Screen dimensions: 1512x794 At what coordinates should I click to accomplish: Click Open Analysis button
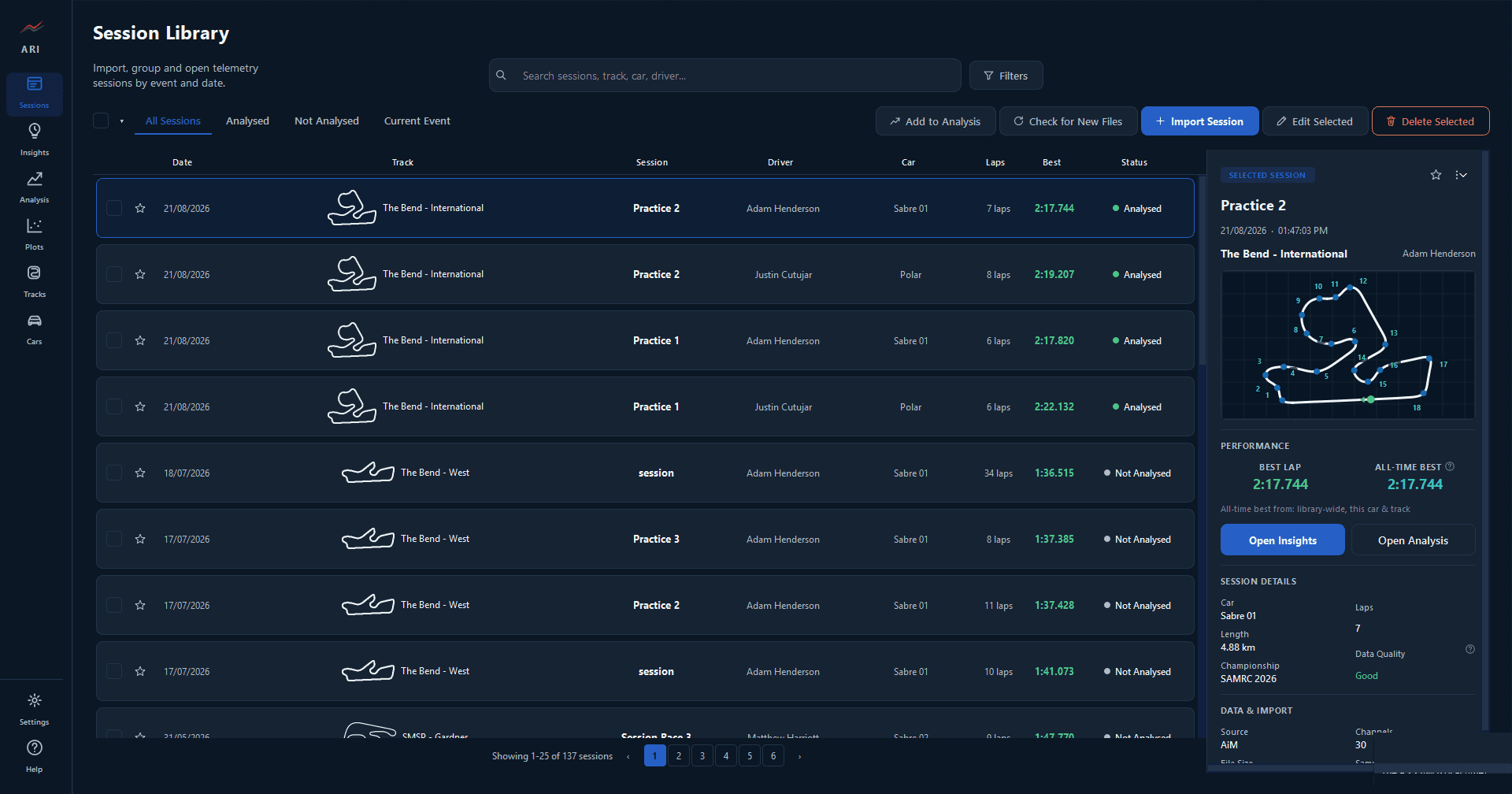coord(1413,540)
